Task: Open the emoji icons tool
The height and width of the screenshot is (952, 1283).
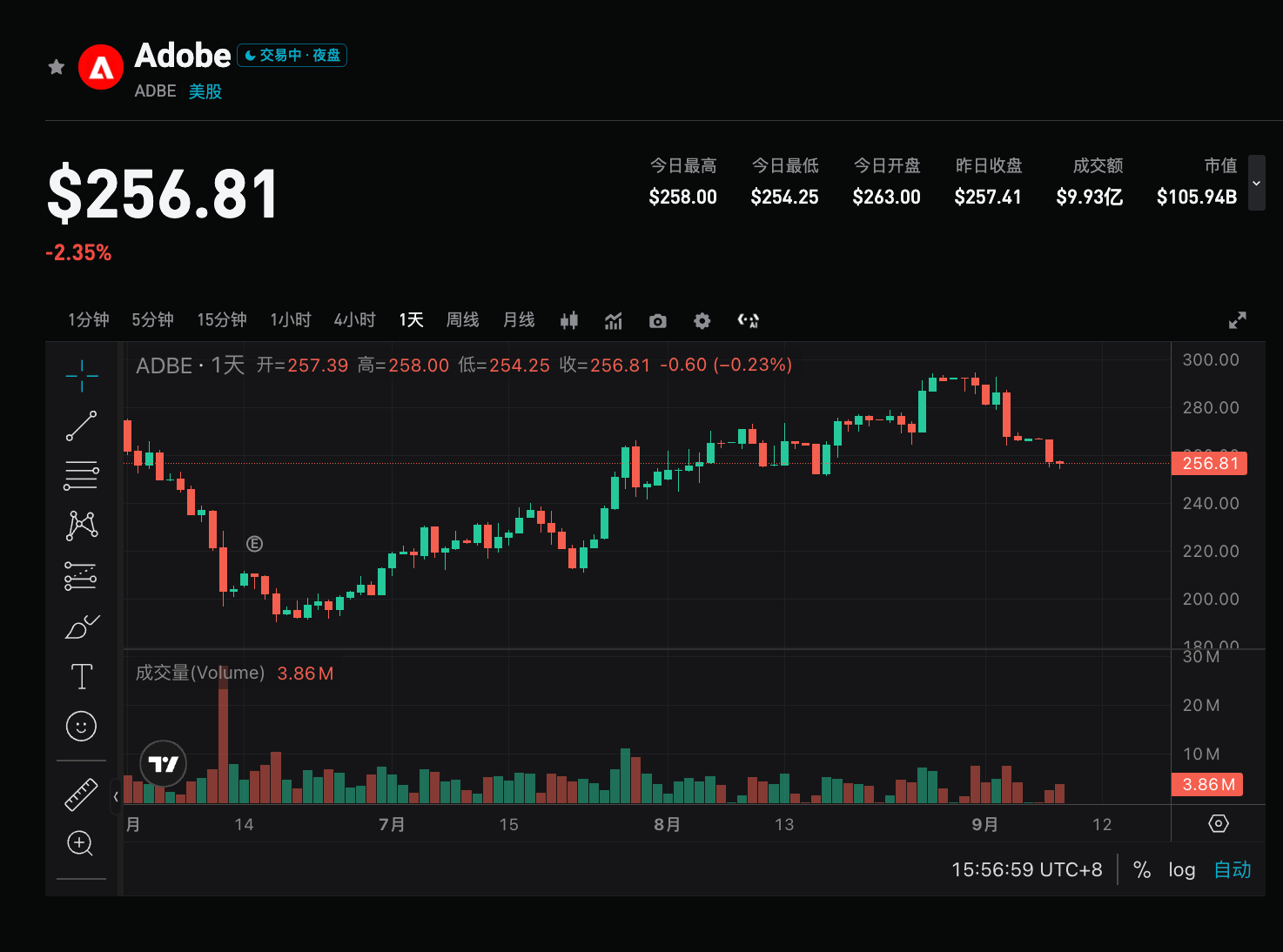Action: tap(82, 726)
